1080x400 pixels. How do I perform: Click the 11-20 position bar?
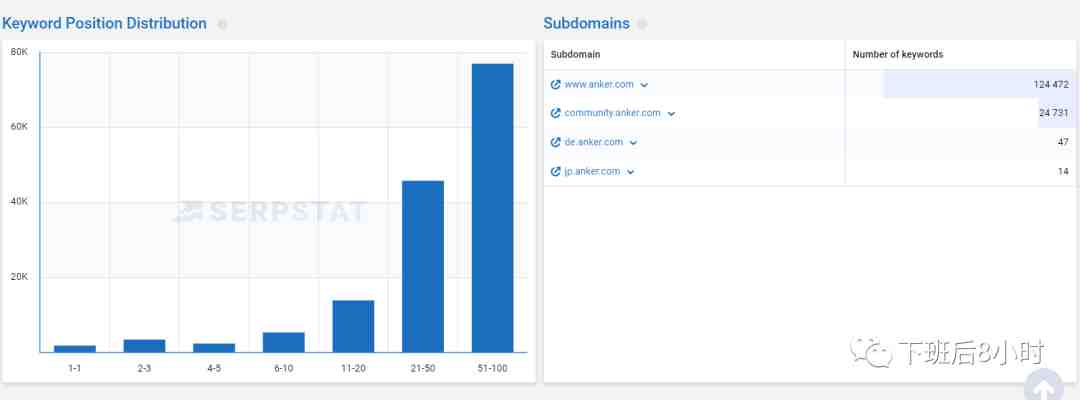pyautogui.click(x=353, y=326)
